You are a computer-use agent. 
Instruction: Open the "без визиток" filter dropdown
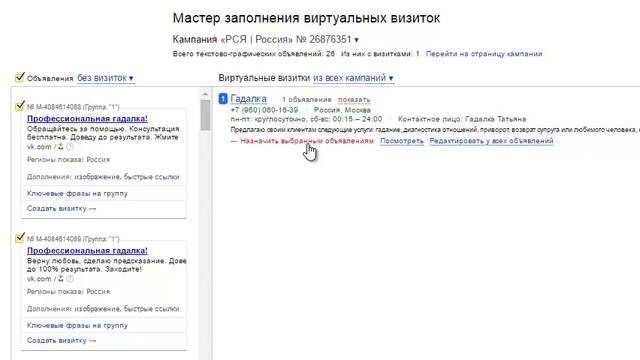pos(105,78)
